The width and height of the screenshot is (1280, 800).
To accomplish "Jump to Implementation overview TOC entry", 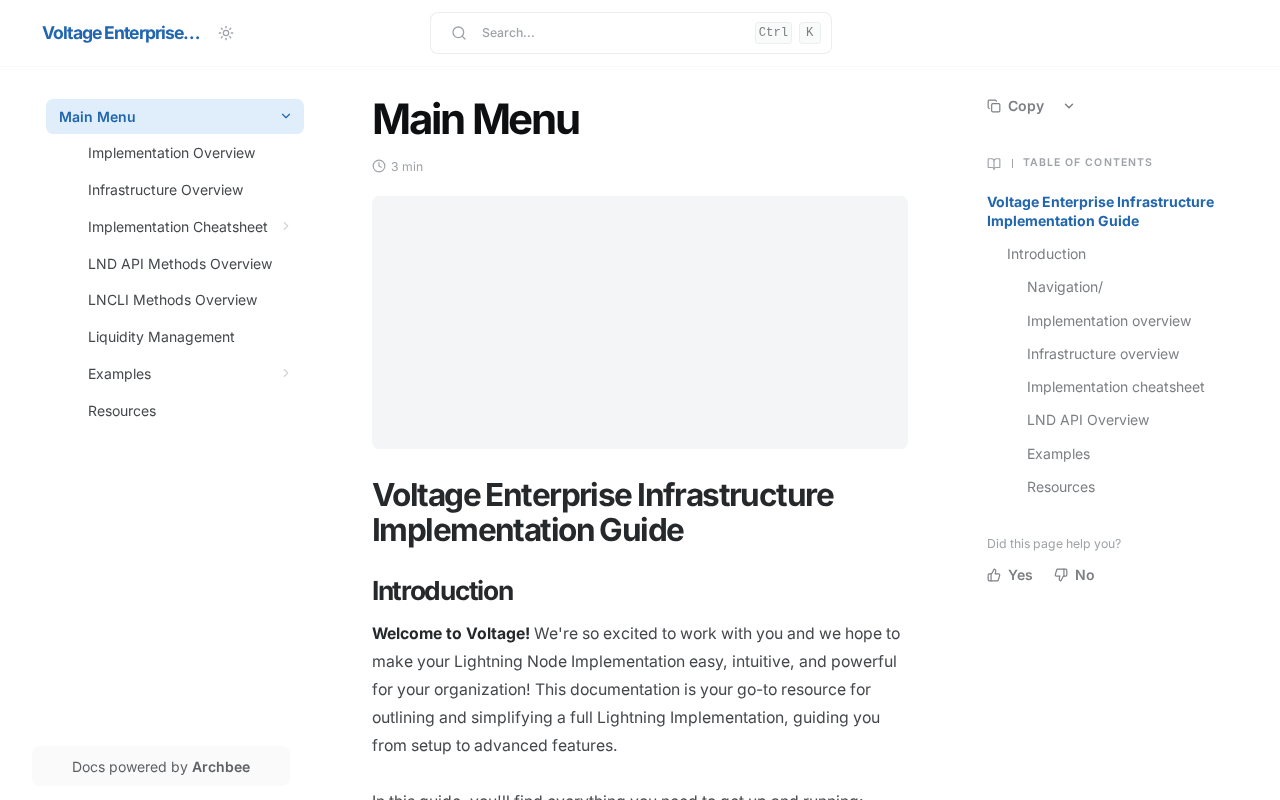I will [x=1109, y=321].
